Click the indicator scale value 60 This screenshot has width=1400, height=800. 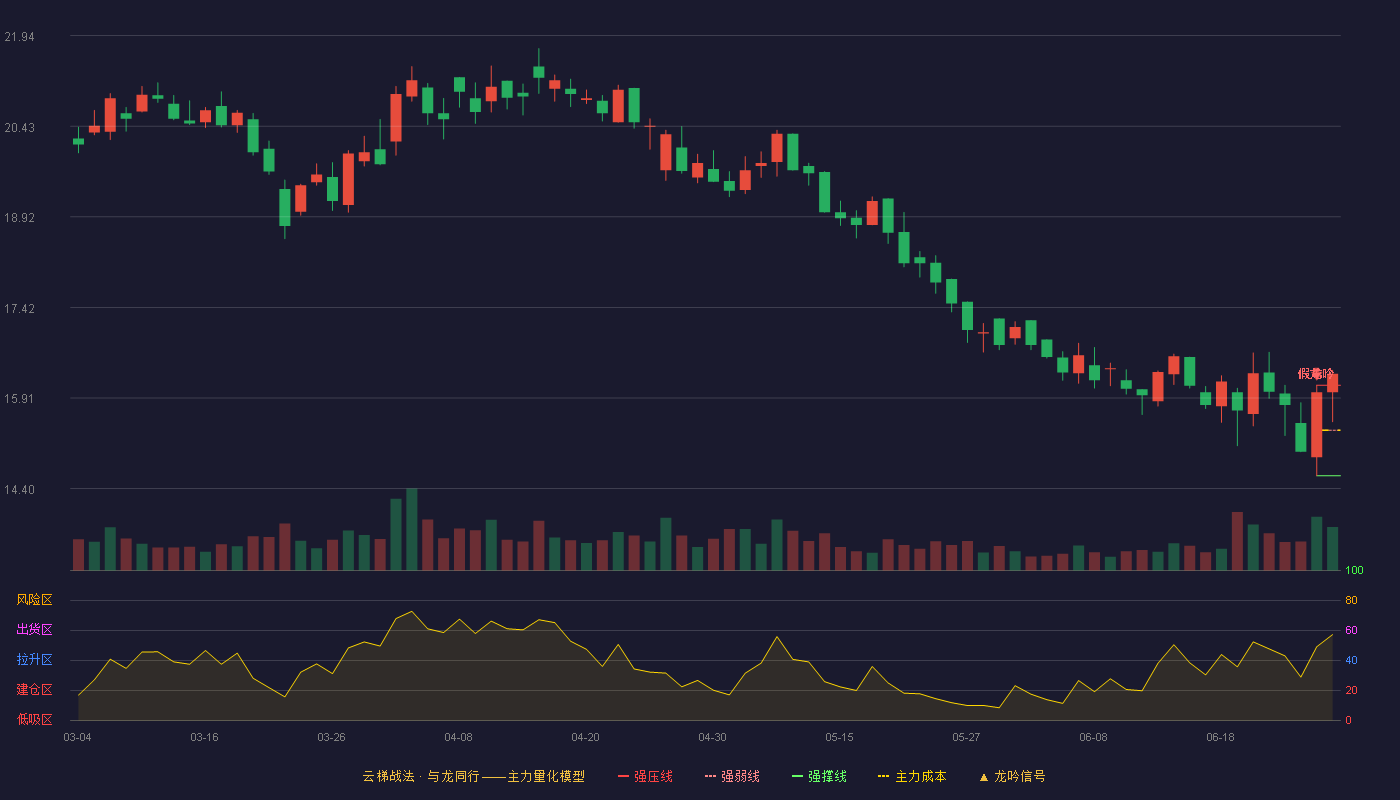(x=1351, y=631)
